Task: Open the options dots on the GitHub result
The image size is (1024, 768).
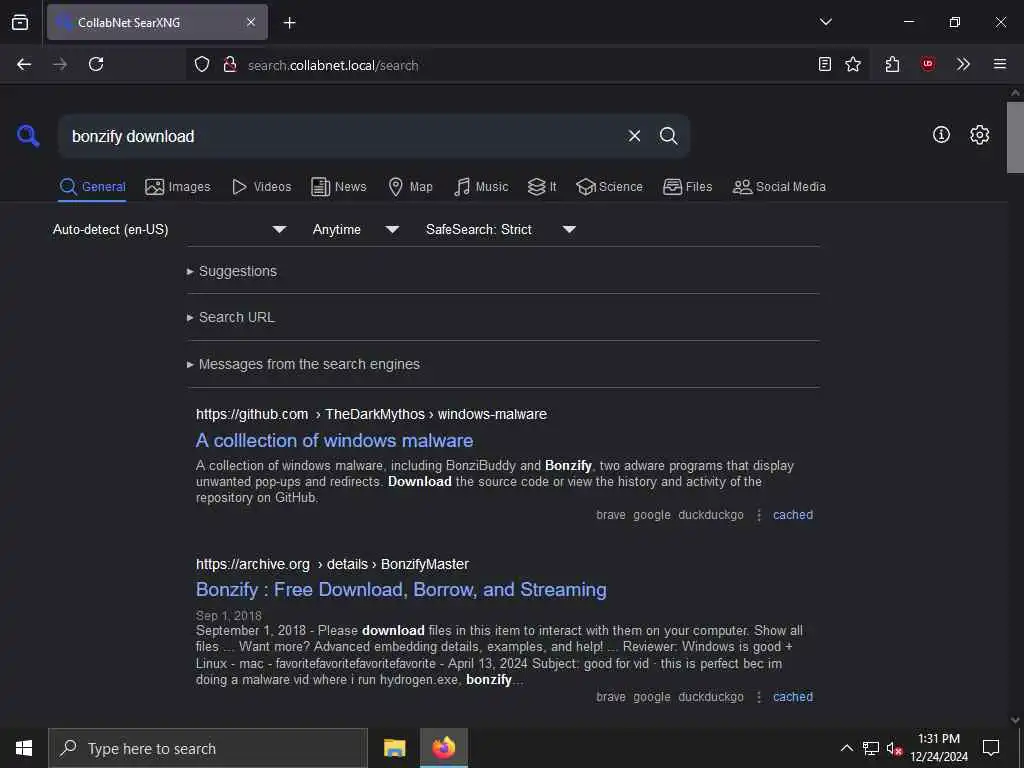Action: point(758,515)
